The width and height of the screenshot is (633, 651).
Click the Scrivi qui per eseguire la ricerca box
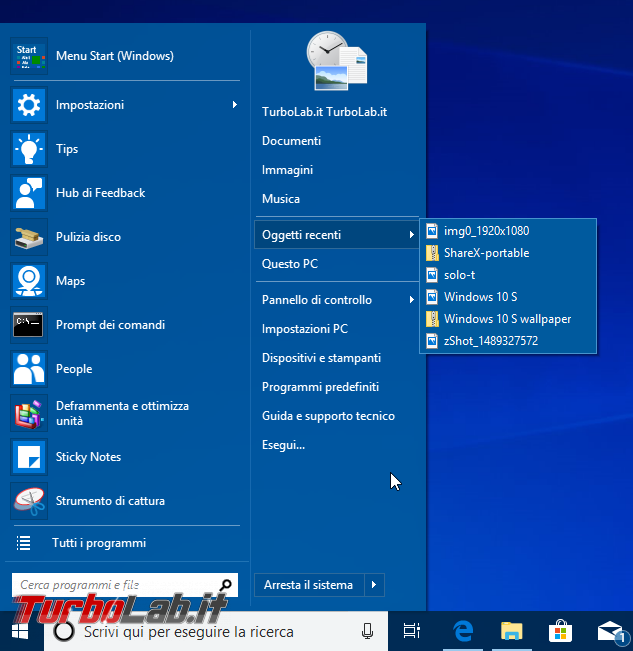click(216, 631)
